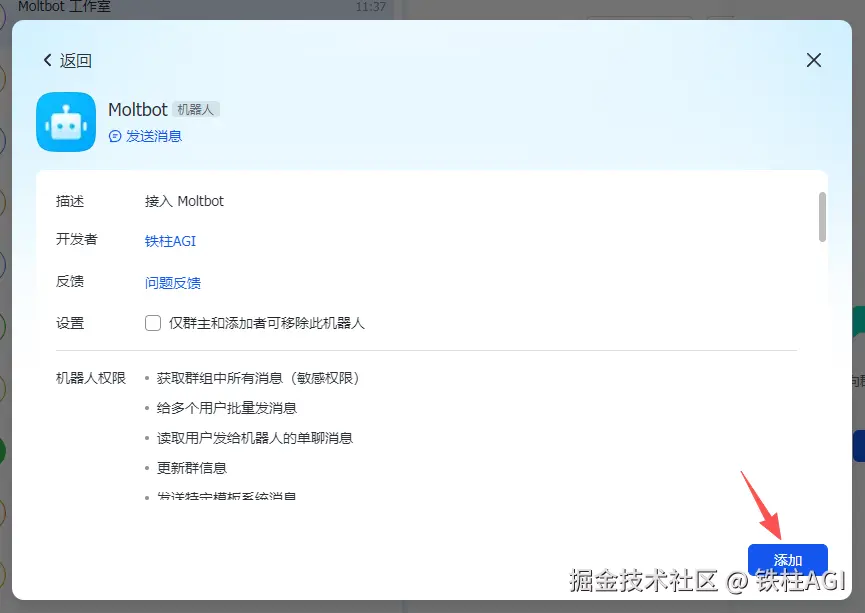Click the blue 添加 button
865x613 pixels.
point(787,559)
